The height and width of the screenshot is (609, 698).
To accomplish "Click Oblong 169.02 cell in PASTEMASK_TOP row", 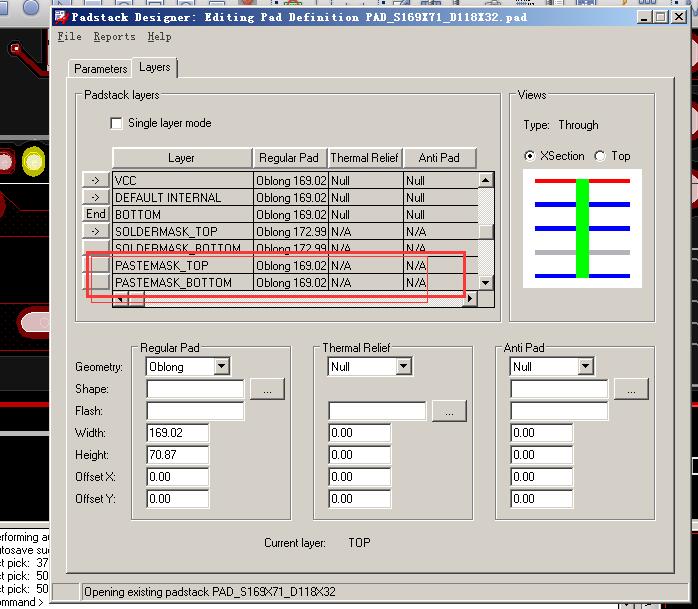I will (x=291, y=265).
